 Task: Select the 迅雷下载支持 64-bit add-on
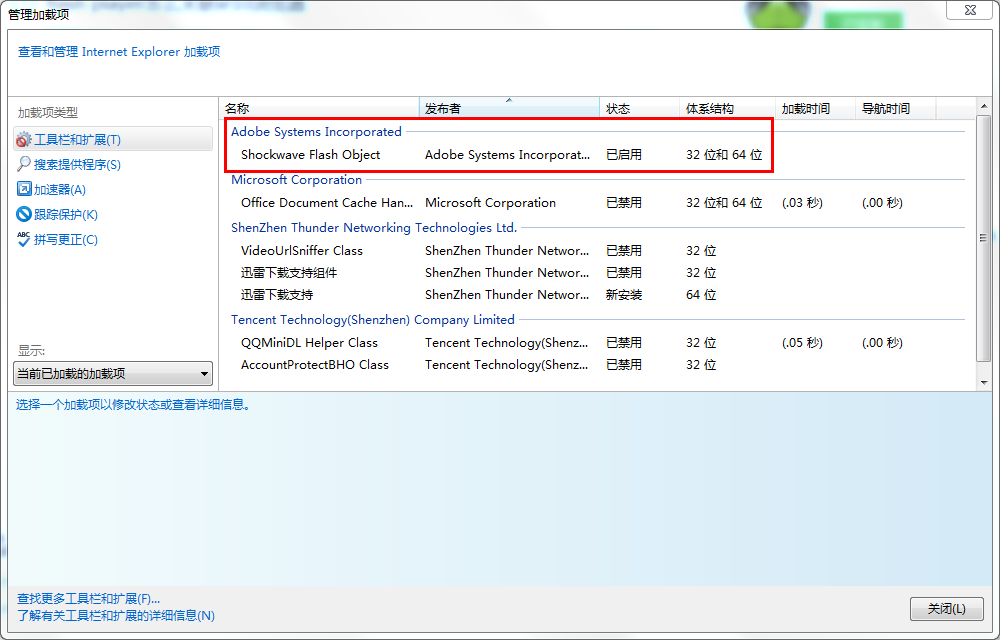[x=277, y=295]
